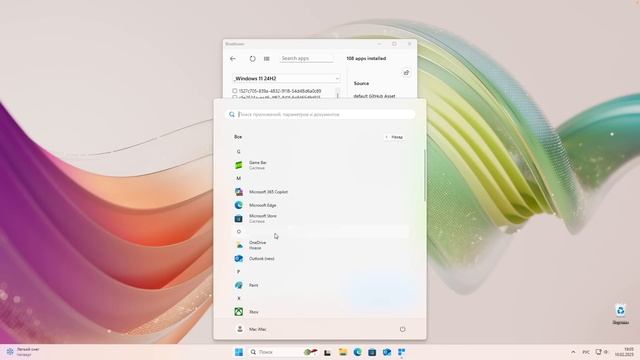Open Microsoft Store from Start list
640x360 pixels.
[320, 218]
